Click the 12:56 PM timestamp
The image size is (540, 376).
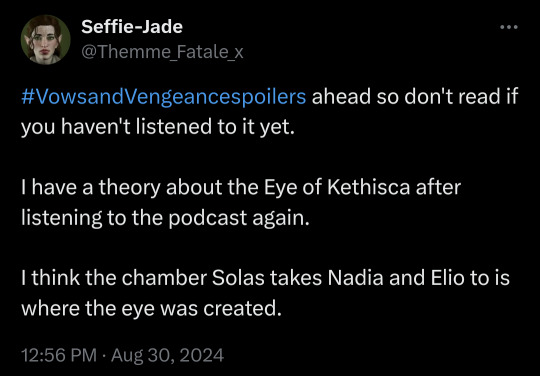[59, 355]
